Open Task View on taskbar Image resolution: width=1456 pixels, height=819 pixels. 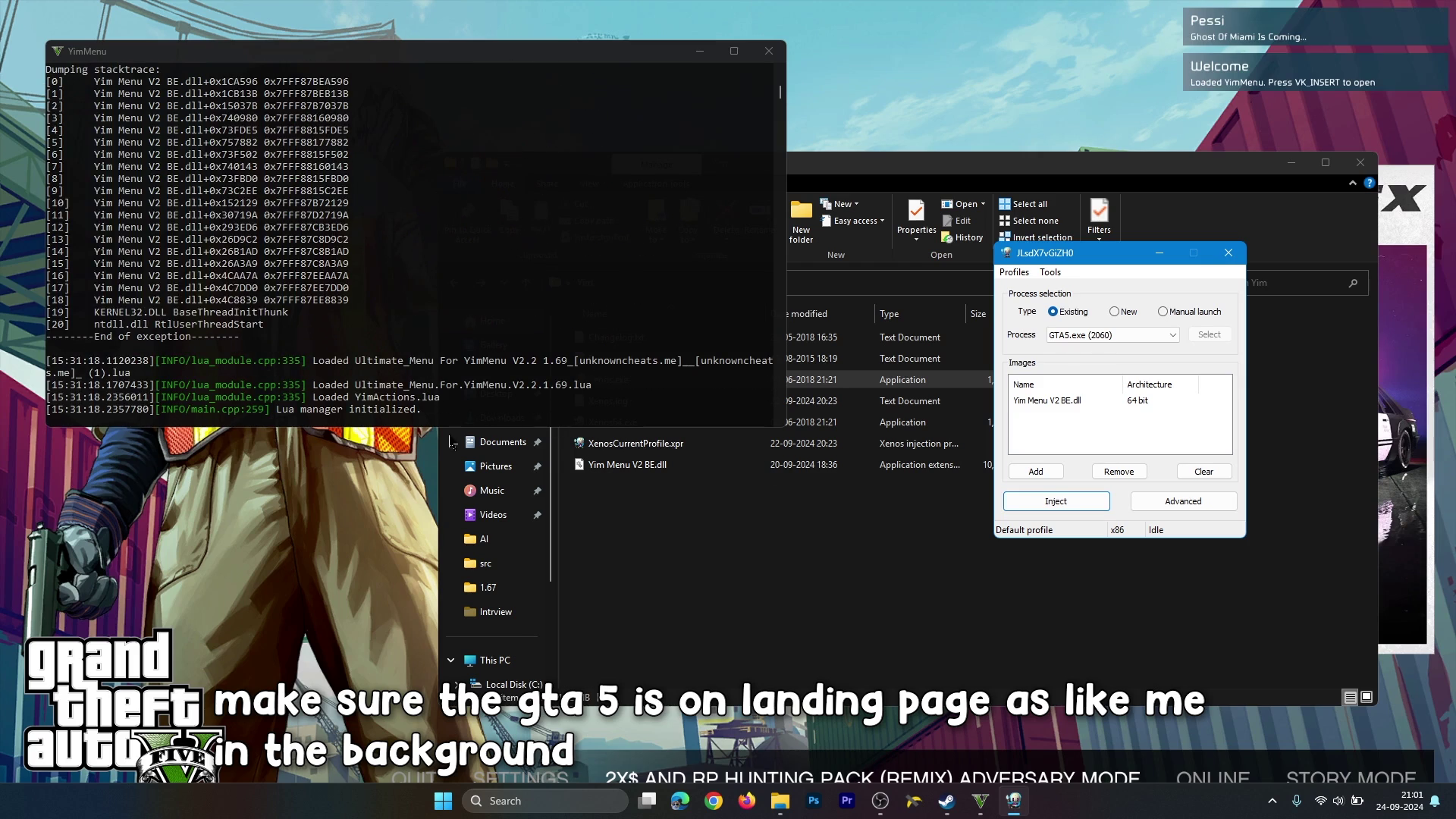point(647,801)
